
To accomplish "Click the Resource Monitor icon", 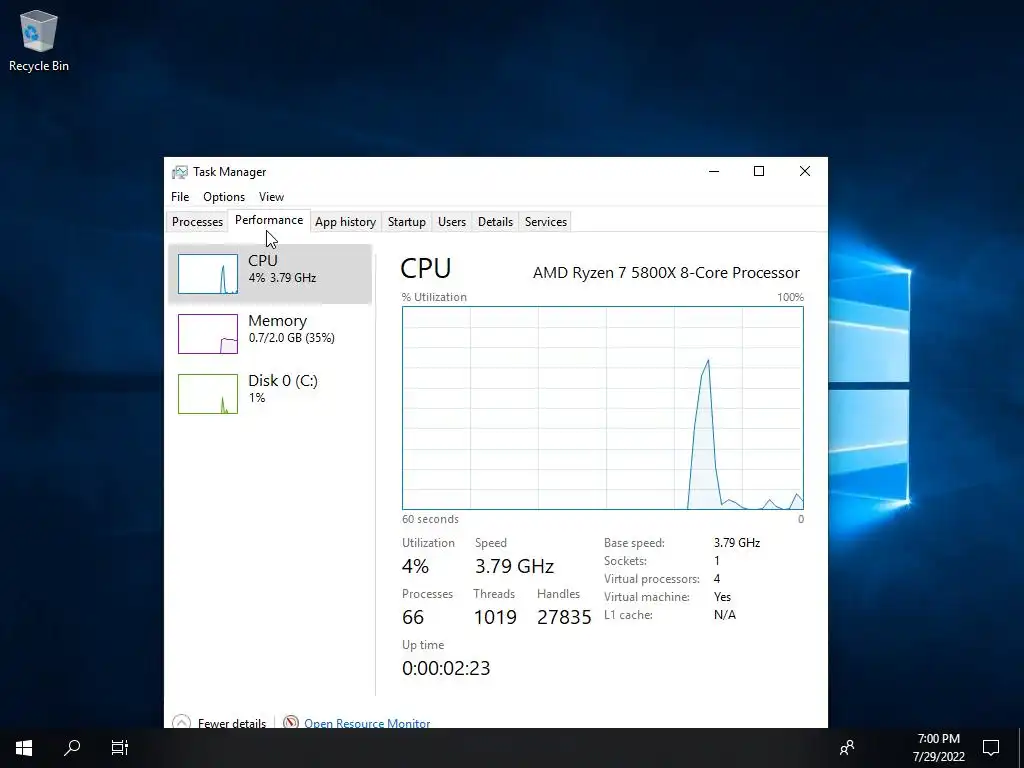I will tap(291, 722).
